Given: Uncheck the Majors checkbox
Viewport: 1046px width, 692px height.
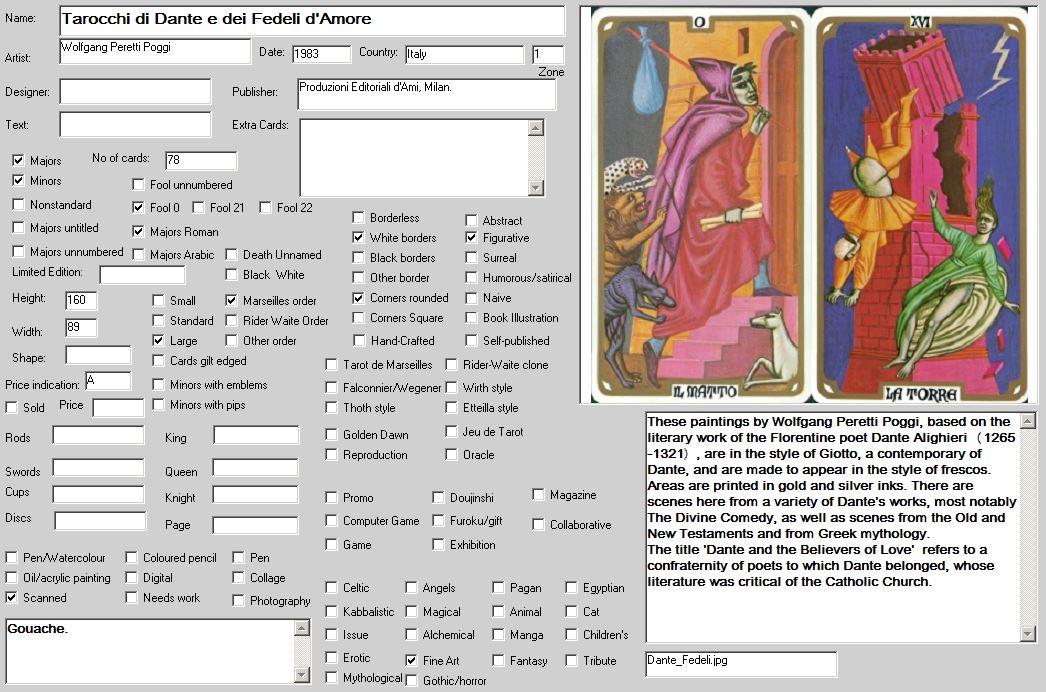Looking at the screenshot, I should [x=18, y=160].
